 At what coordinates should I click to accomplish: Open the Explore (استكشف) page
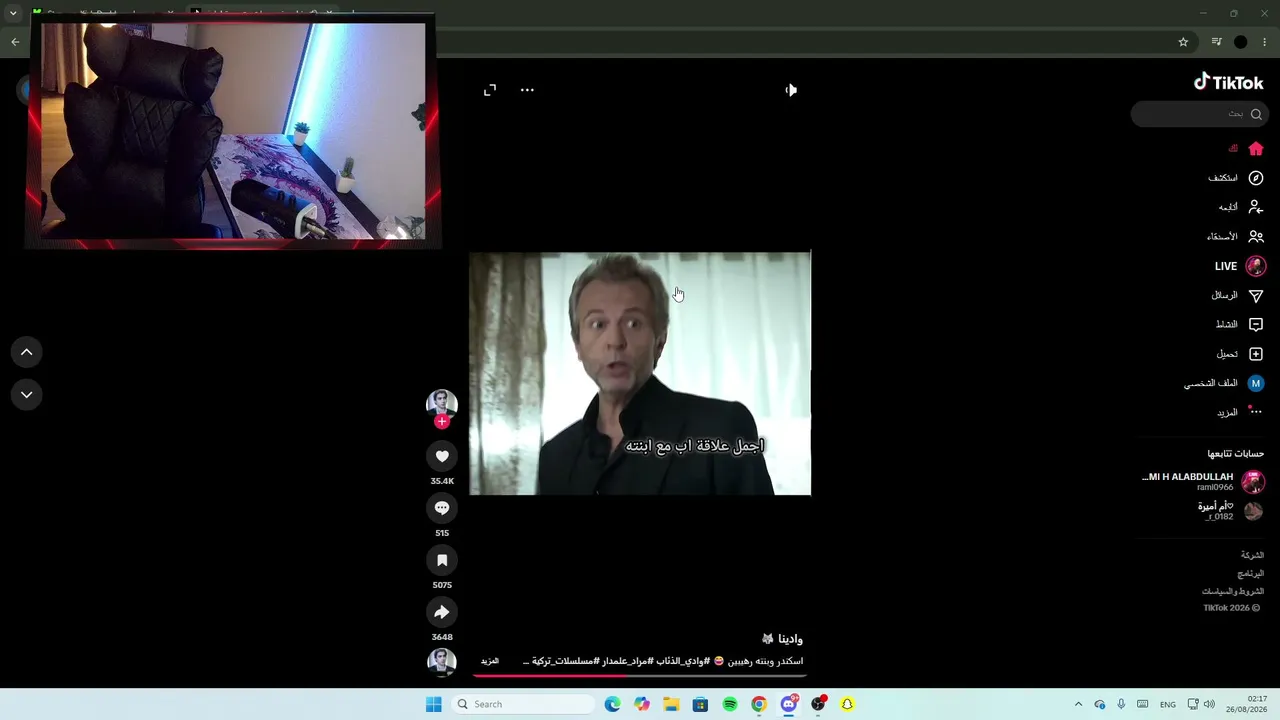pyautogui.click(x=1236, y=178)
